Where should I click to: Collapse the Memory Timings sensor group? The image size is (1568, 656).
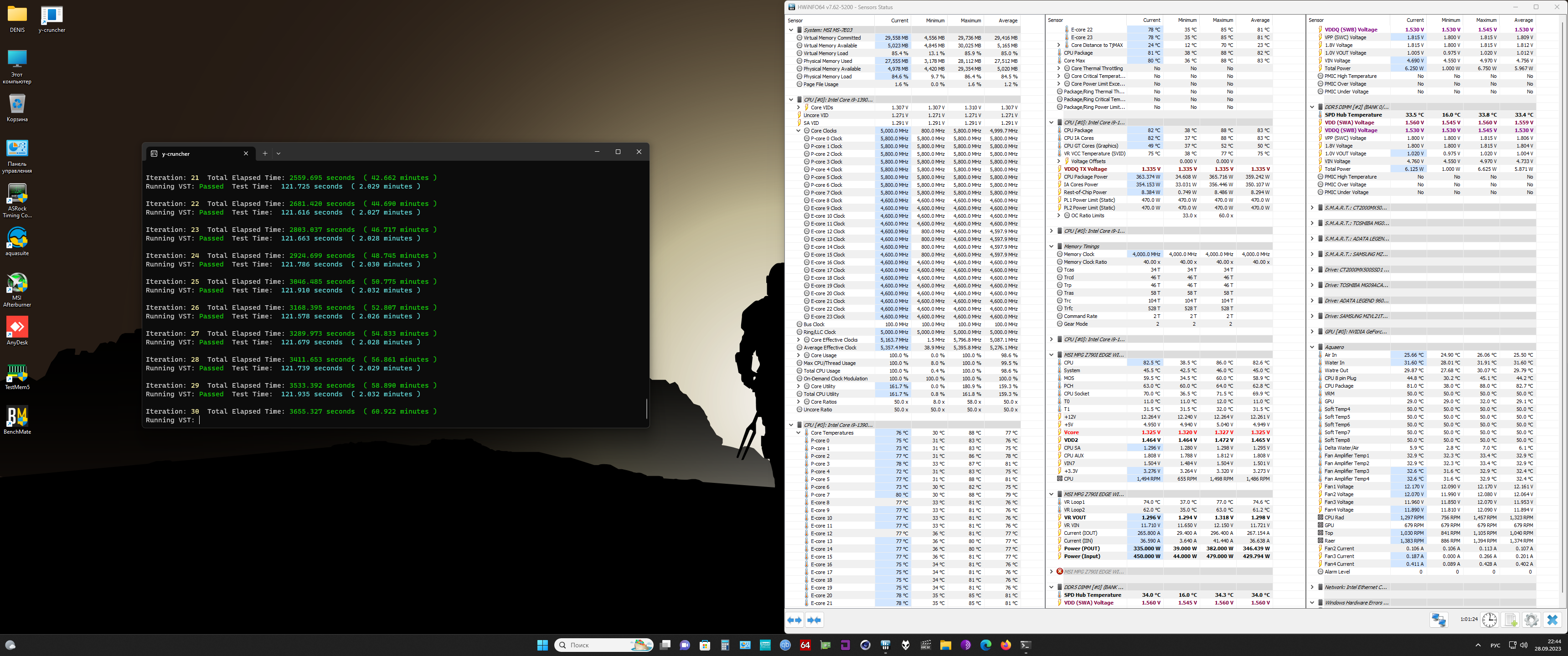click(x=1051, y=246)
